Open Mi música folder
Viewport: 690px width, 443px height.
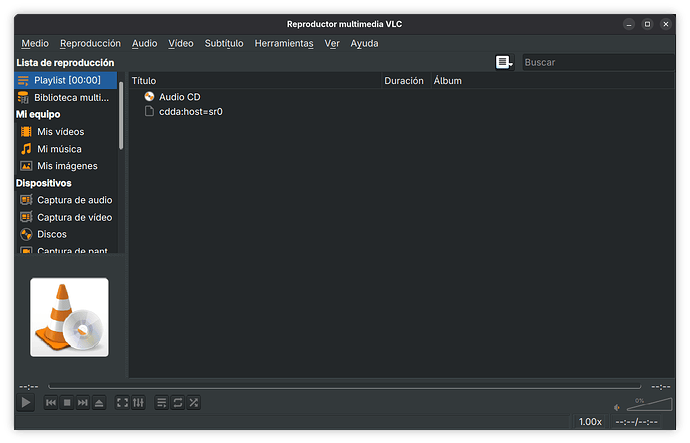point(66,149)
